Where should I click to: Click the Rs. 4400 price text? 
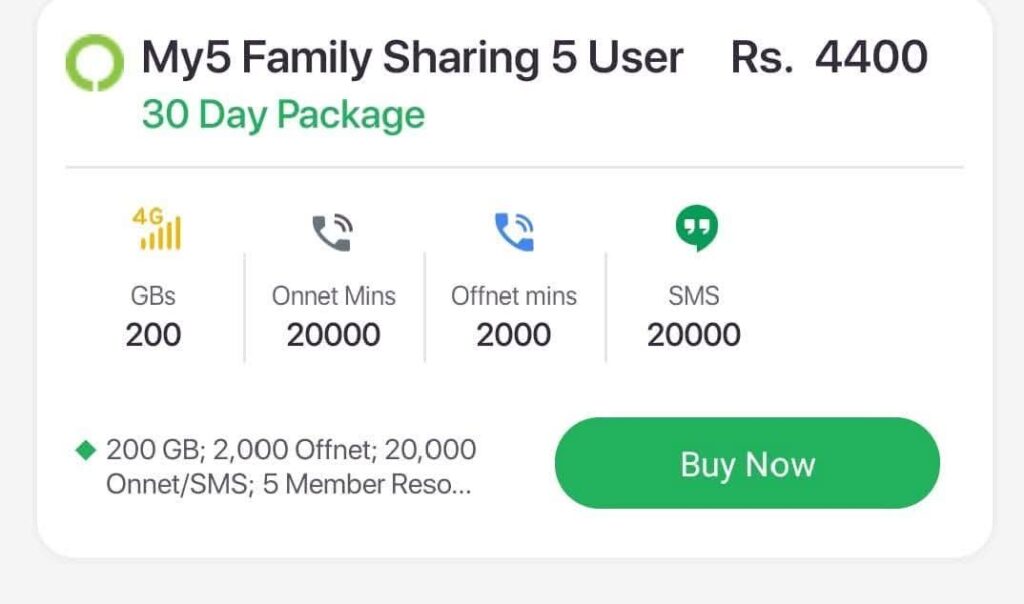pos(829,58)
